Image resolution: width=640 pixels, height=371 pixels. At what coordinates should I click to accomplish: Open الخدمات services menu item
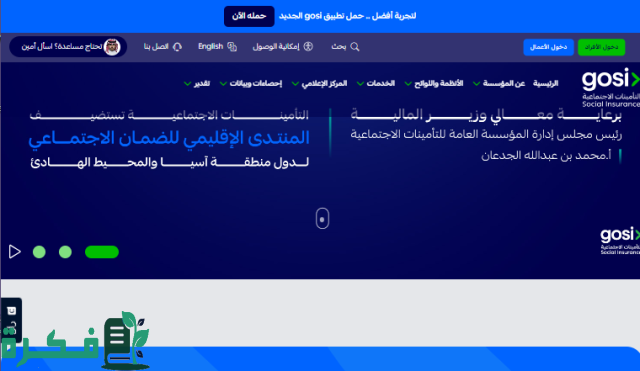380,83
